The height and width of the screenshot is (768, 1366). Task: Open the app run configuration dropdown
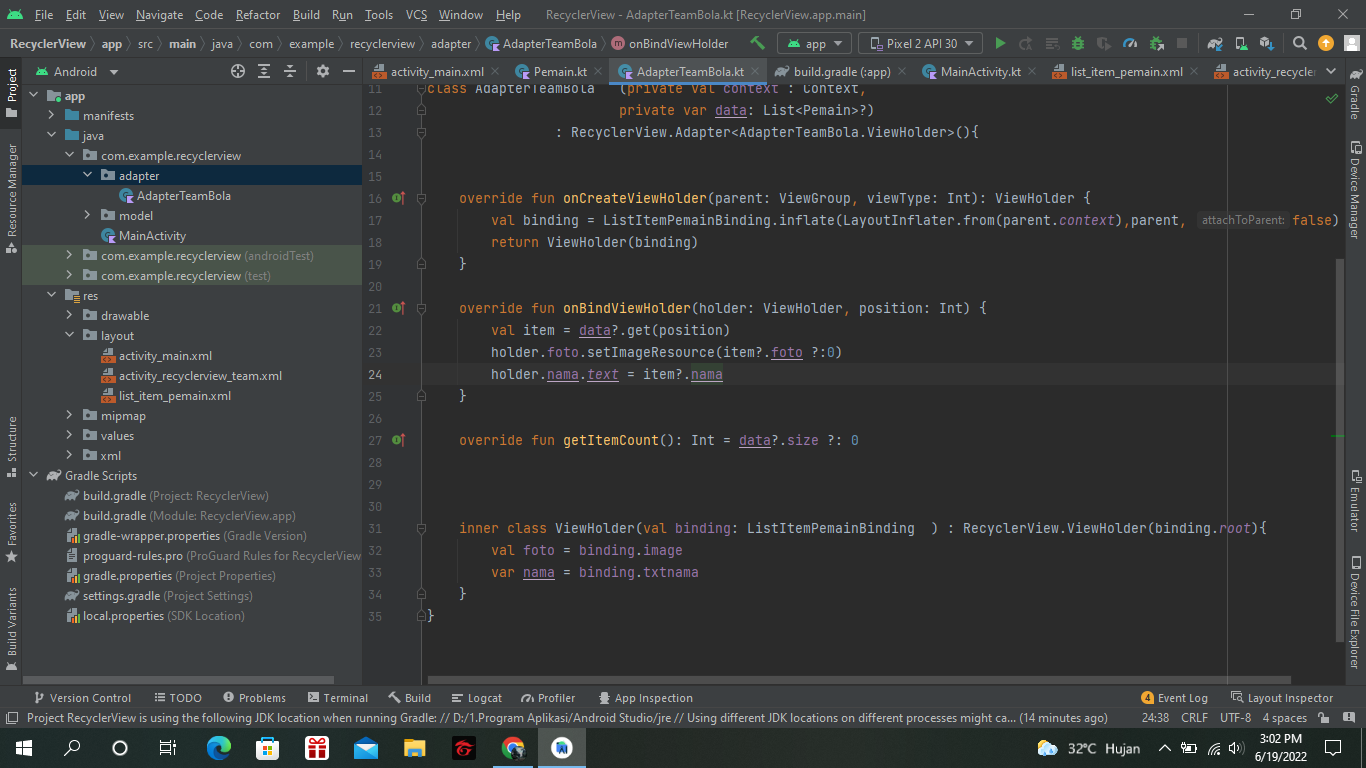[815, 43]
